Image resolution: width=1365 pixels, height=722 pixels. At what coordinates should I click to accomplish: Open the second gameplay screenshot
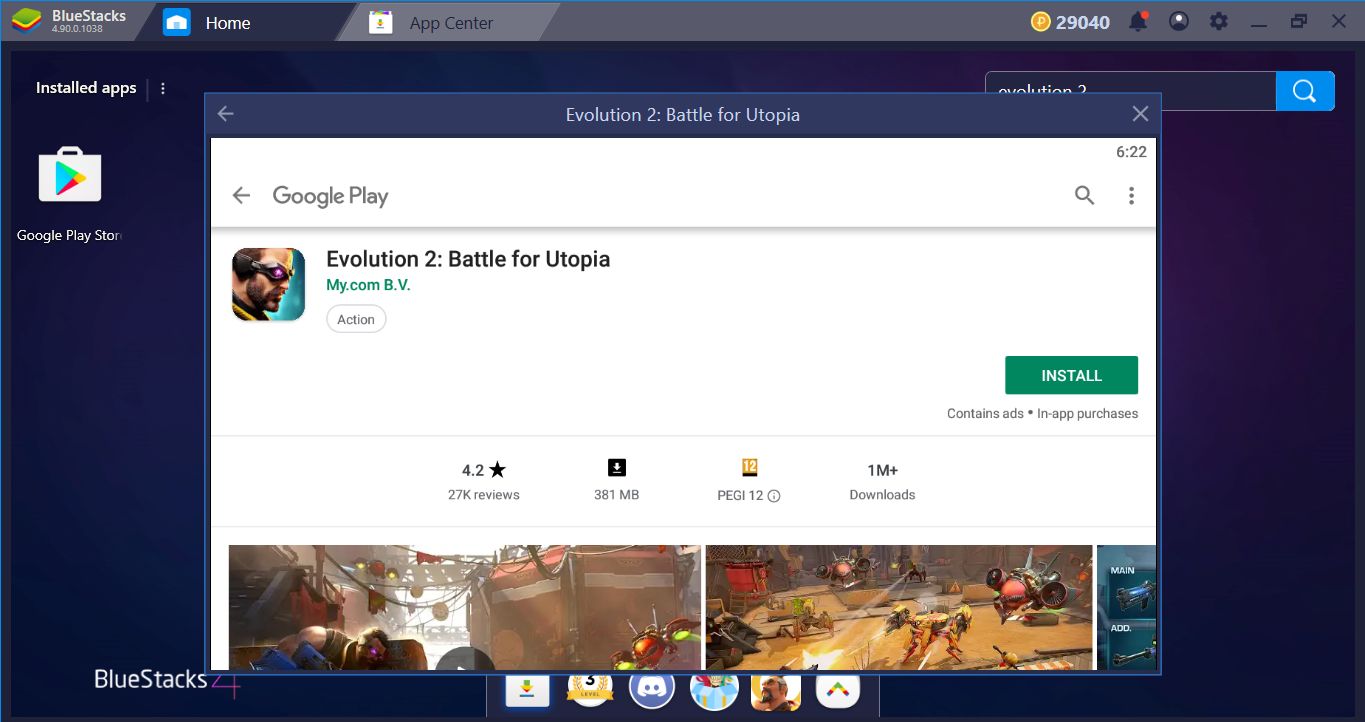[x=899, y=606]
